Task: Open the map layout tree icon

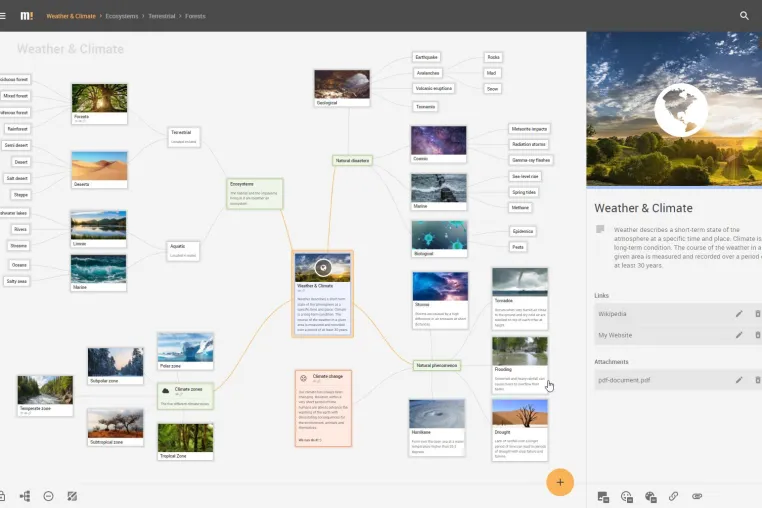Action: [x=25, y=496]
